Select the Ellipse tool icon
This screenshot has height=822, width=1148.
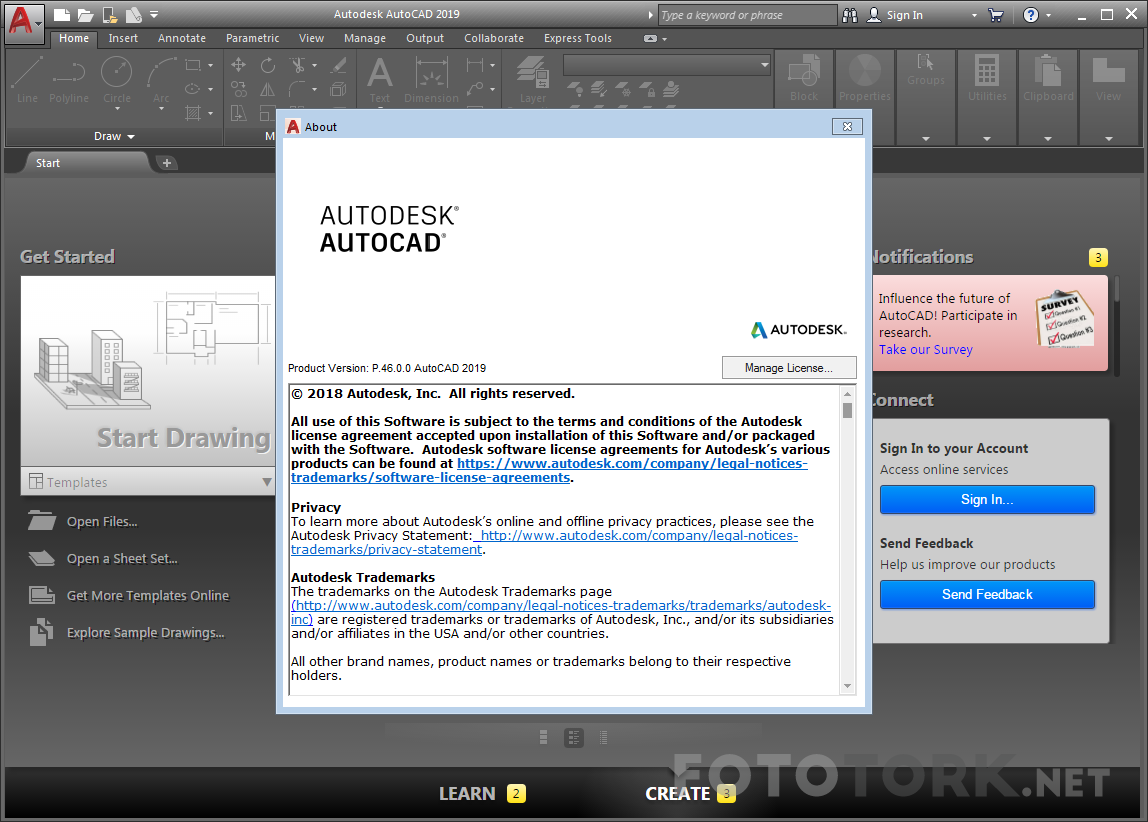point(193,89)
